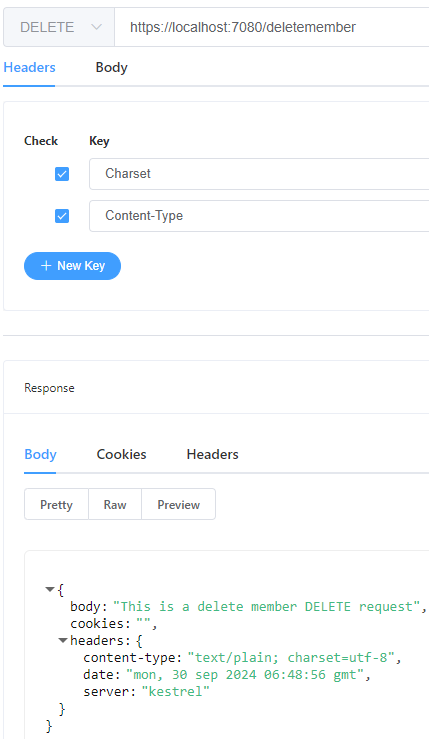
Task: Uncheck the Charset header checkbox
Action: [62, 174]
